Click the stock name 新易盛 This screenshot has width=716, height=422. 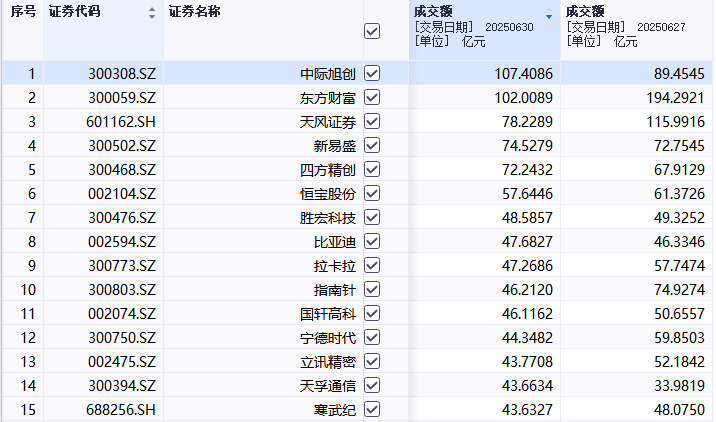[335, 146]
